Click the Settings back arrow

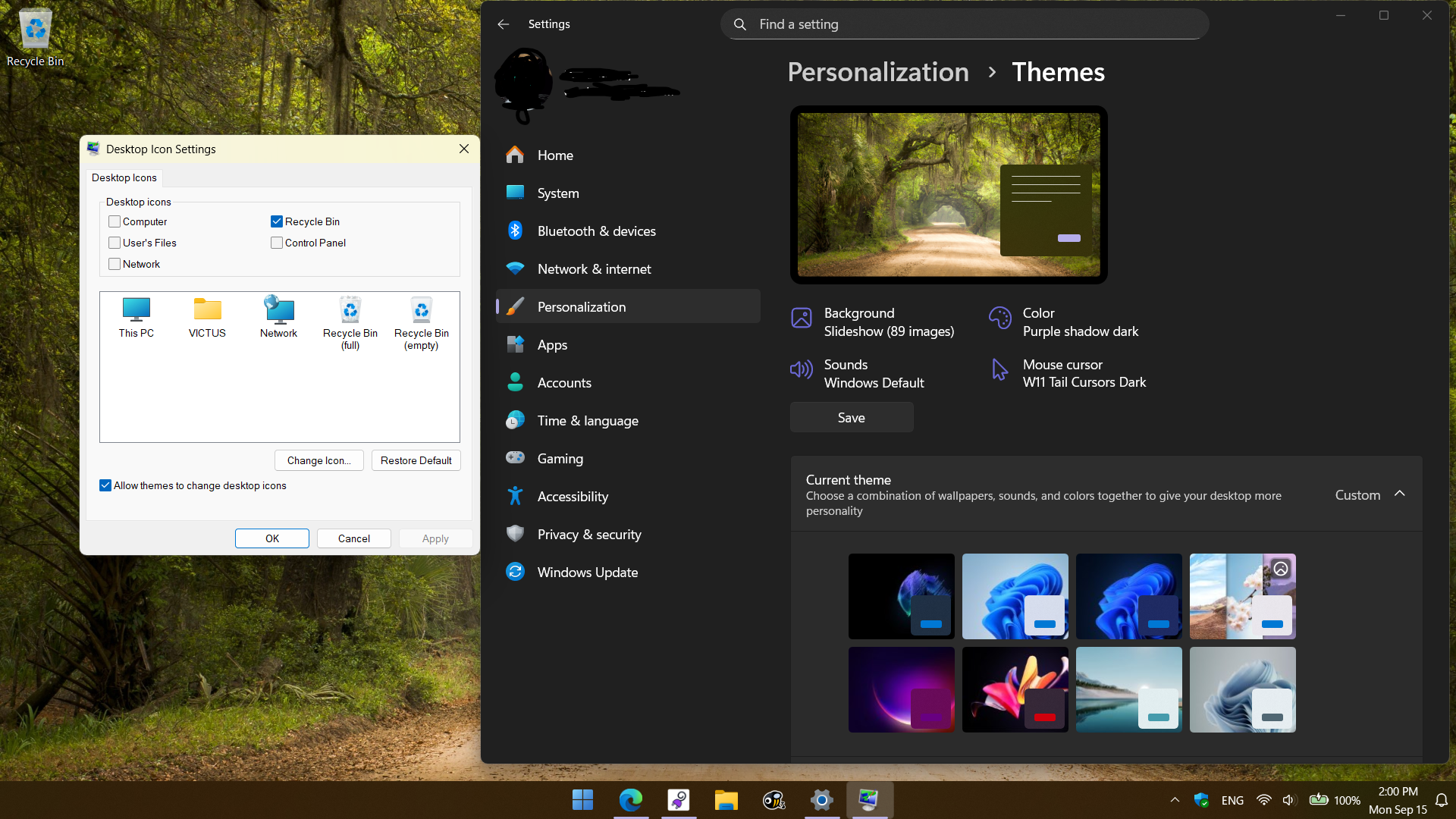tap(503, 24)
